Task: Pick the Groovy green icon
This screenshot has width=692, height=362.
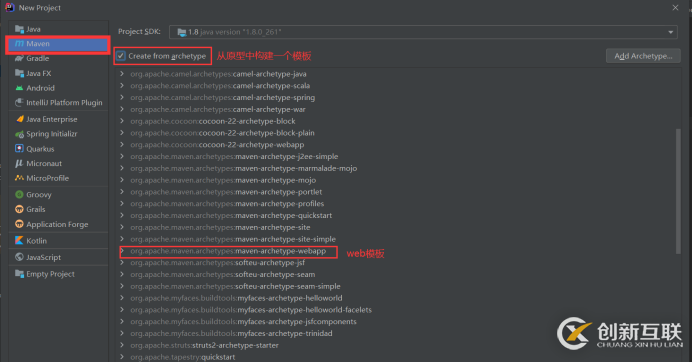Action: [19, 194]
